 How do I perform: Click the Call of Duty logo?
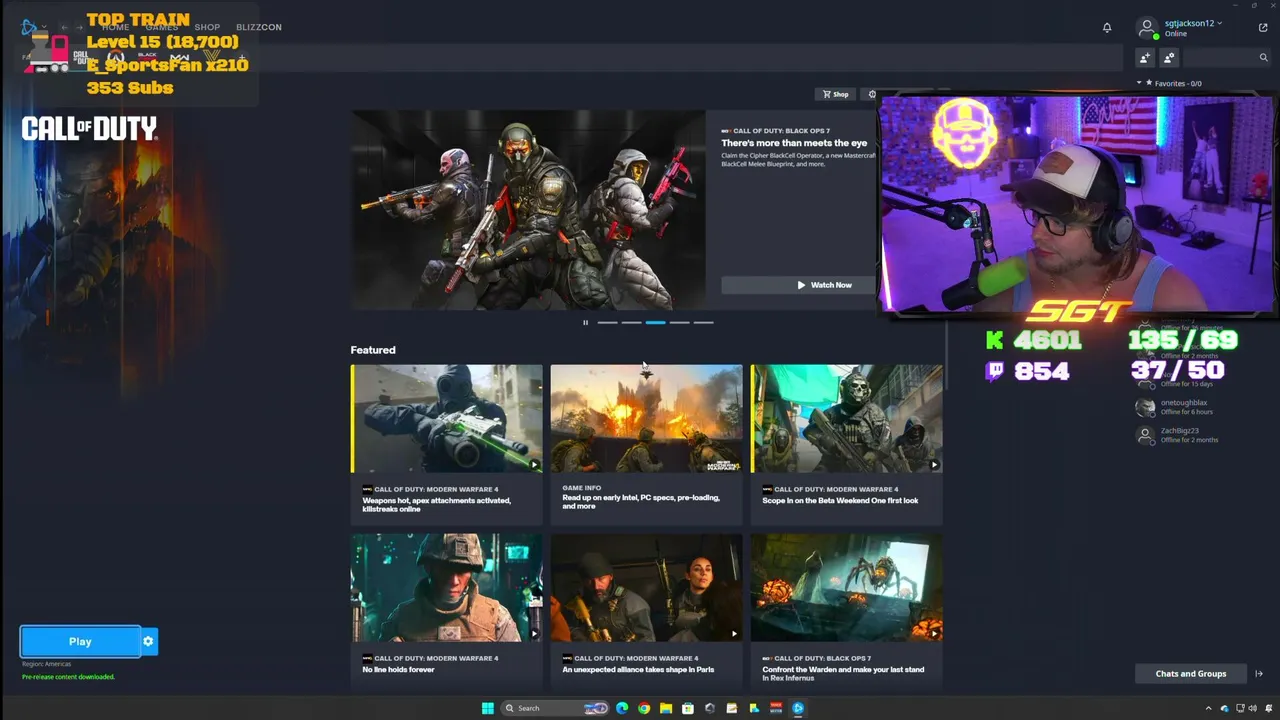point(89,128)
